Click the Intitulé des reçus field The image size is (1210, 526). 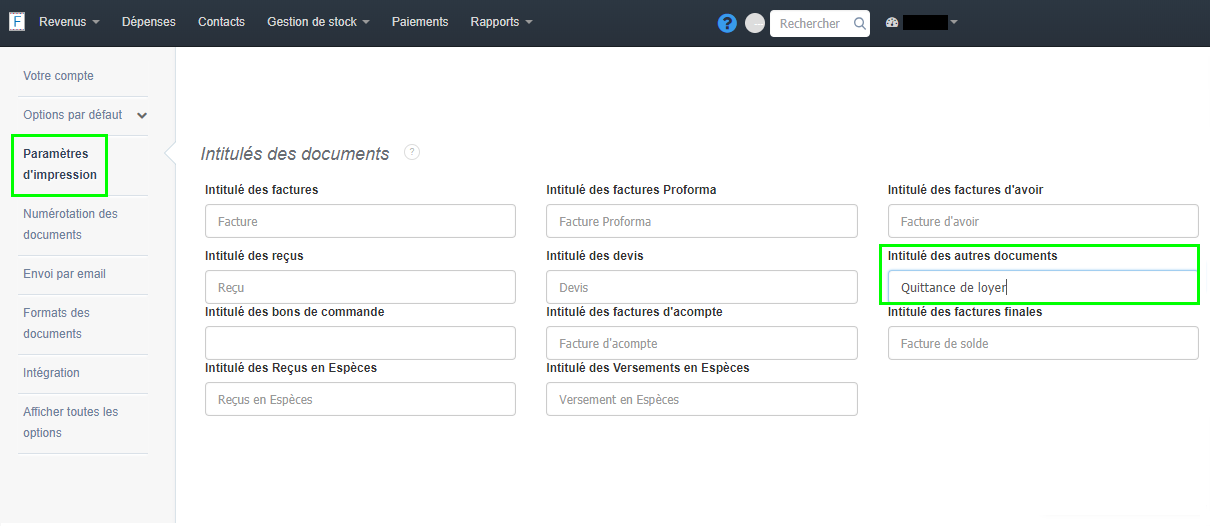[x=360, y=287]
